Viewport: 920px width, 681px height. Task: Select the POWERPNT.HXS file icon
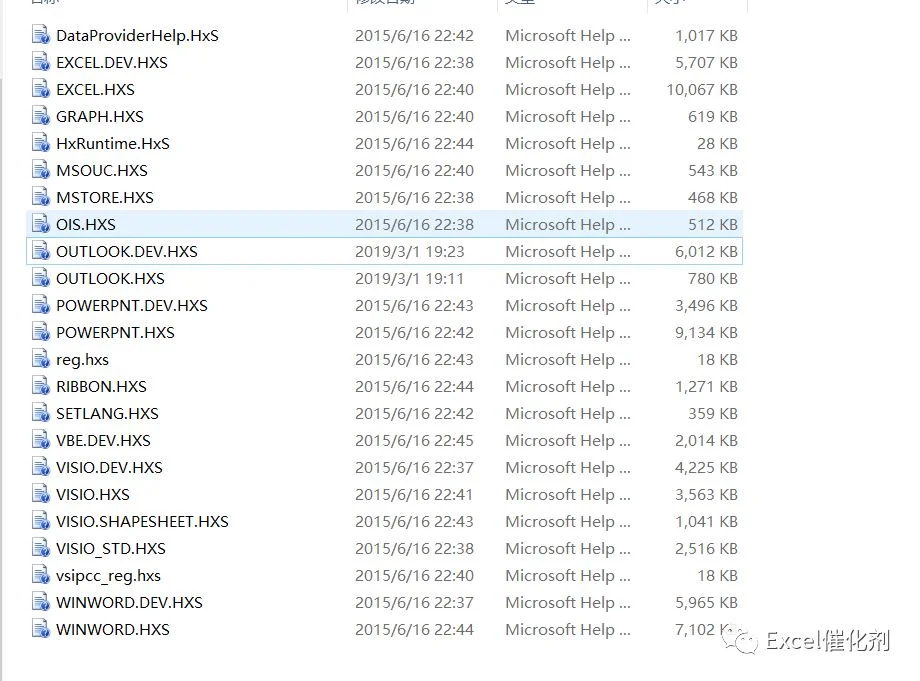point(41,332)
